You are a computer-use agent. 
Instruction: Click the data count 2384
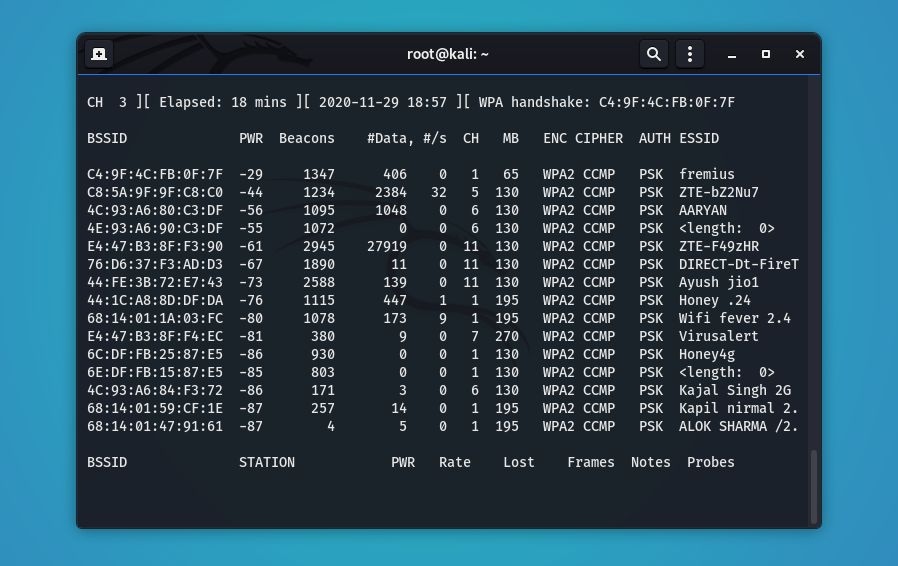pos(391,192)
